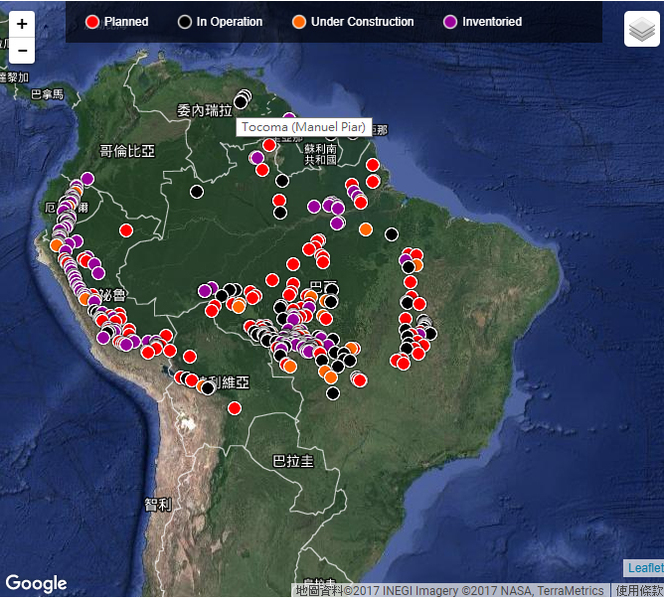
Task: Select the black marker right of the orange marker
Action: [x=392, y=234]
